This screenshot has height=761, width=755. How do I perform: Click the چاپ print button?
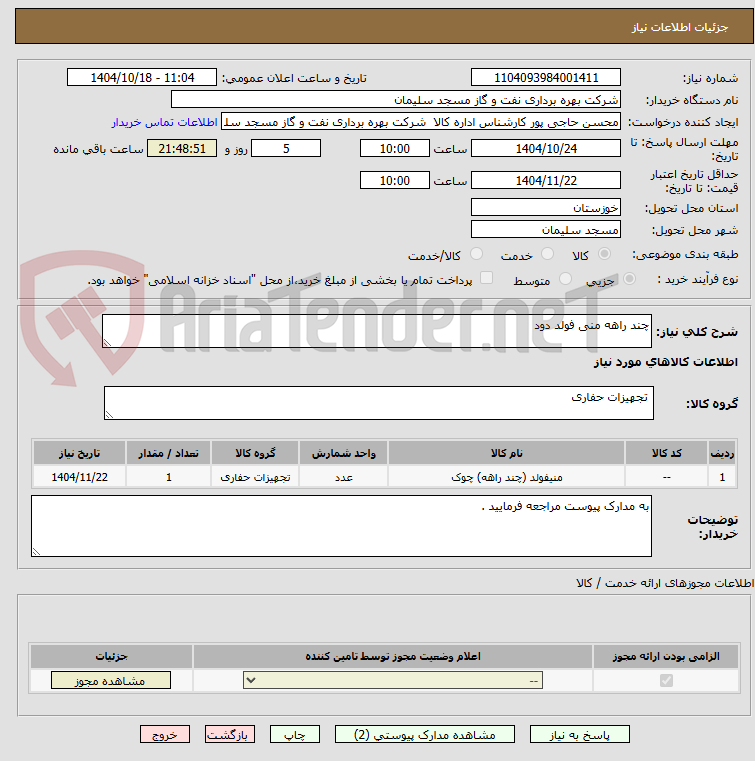[x=295, y=734]
